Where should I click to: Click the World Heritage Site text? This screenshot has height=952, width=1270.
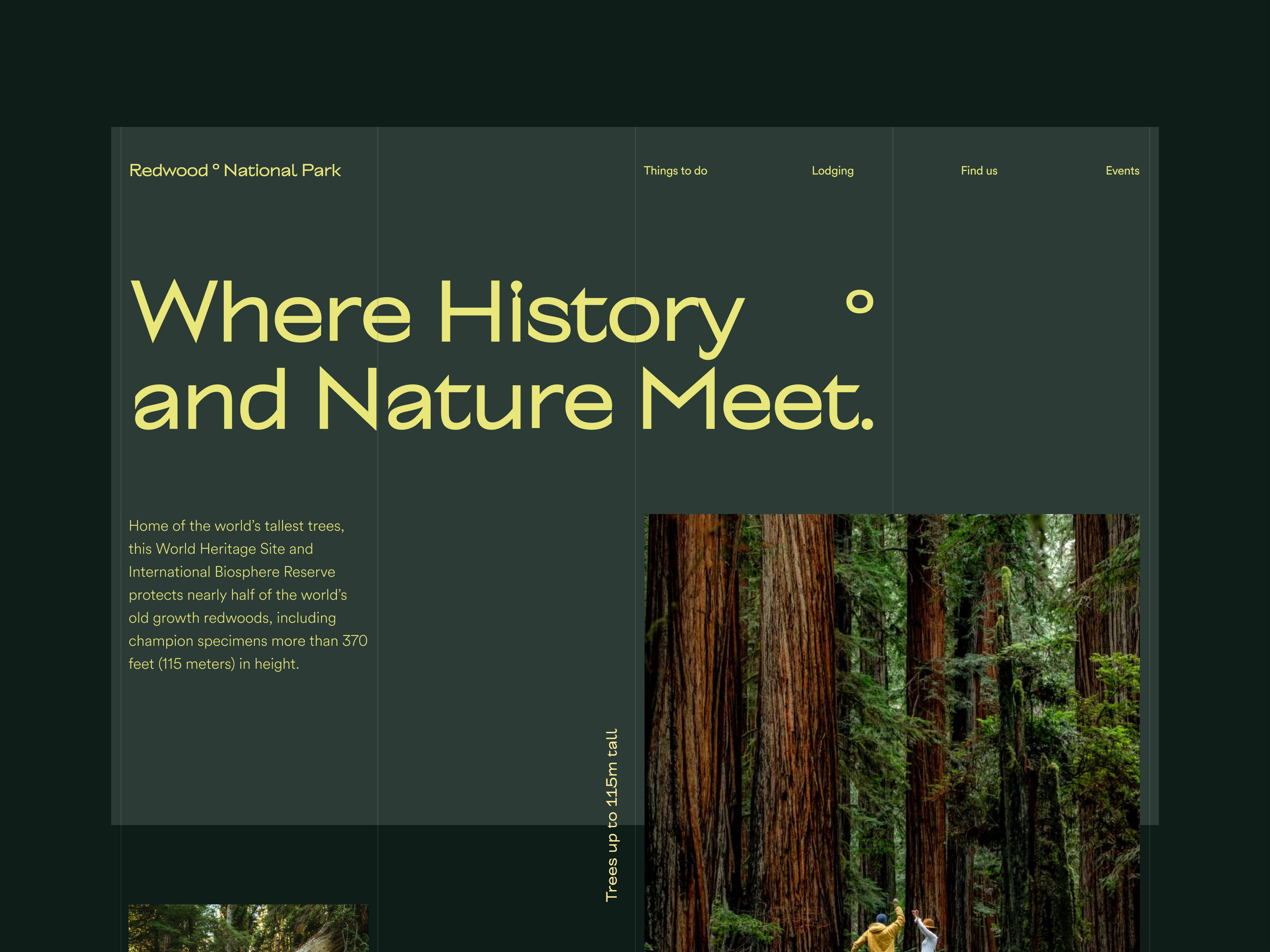pos(221,549)
